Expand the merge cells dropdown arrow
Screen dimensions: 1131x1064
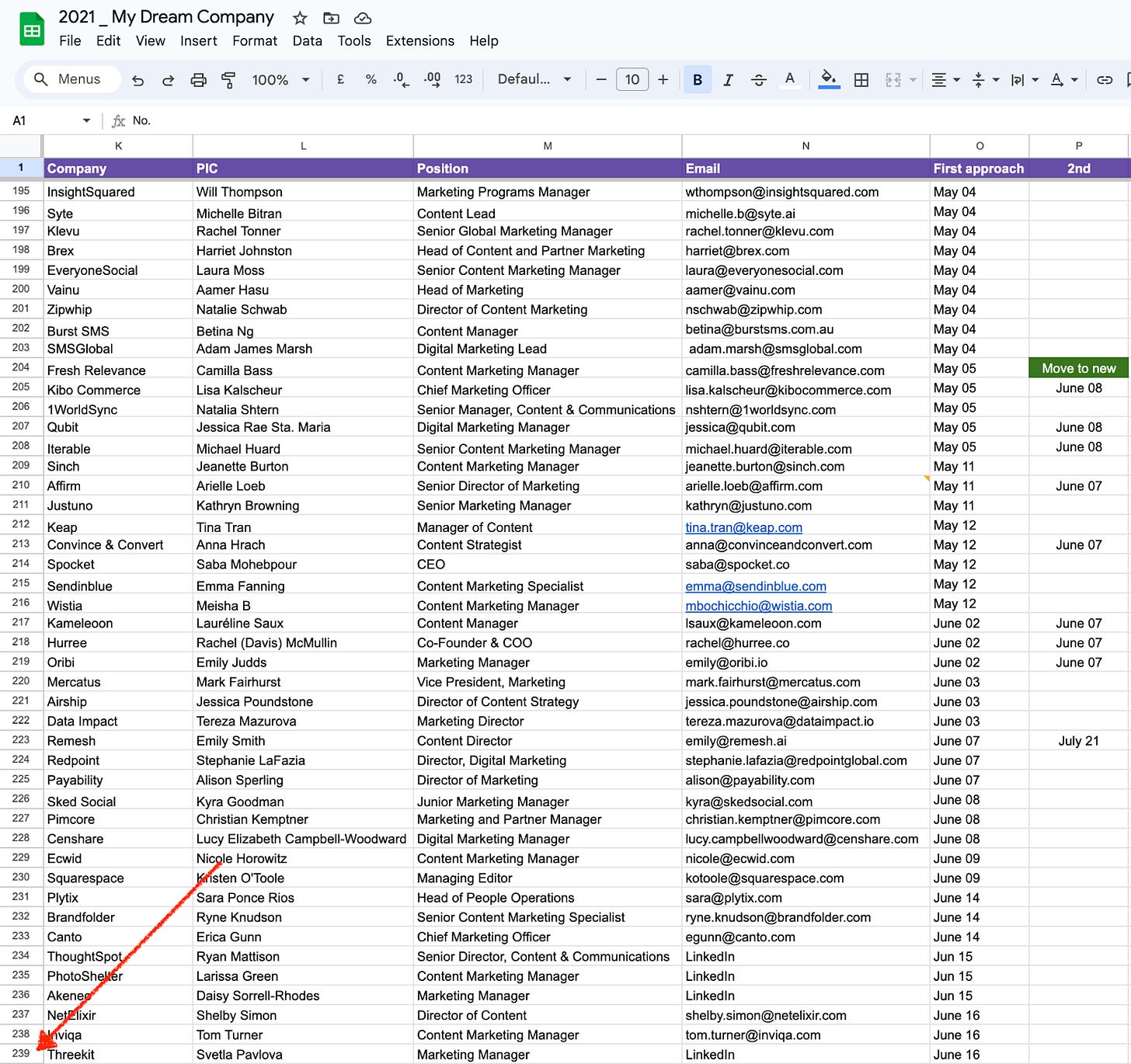913,80
